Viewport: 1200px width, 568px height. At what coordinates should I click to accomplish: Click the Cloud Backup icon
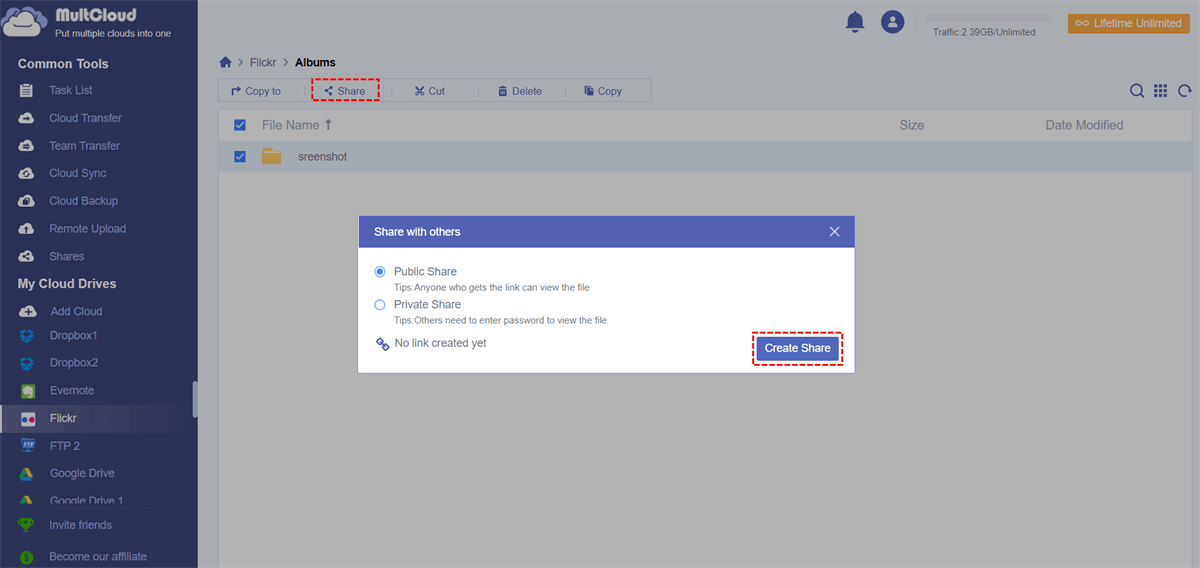27,201
